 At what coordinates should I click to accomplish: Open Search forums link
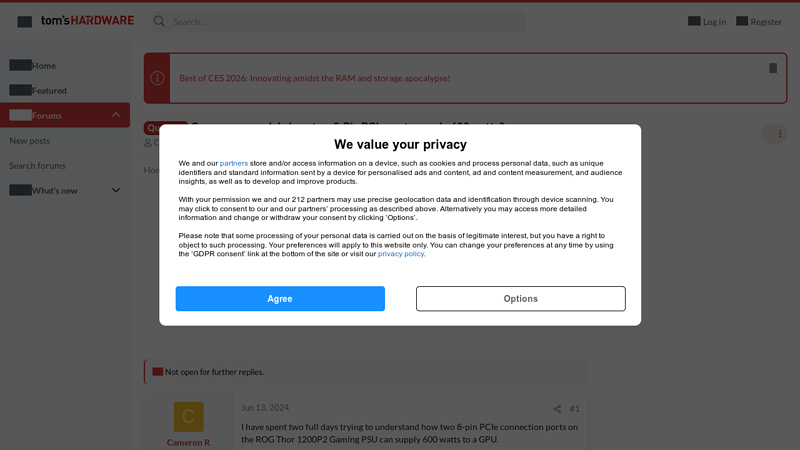38,166
